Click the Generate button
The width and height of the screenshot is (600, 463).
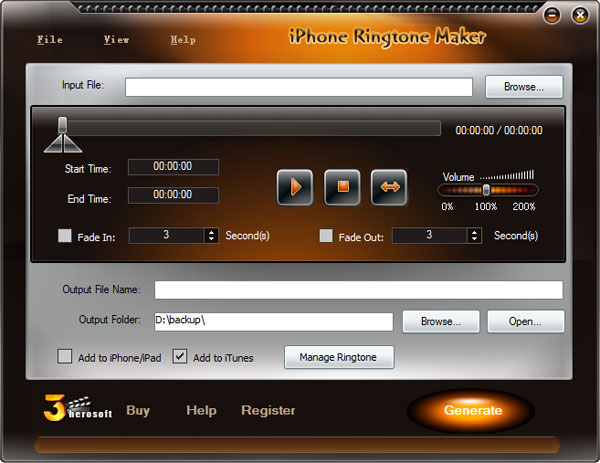coord(472,411)
